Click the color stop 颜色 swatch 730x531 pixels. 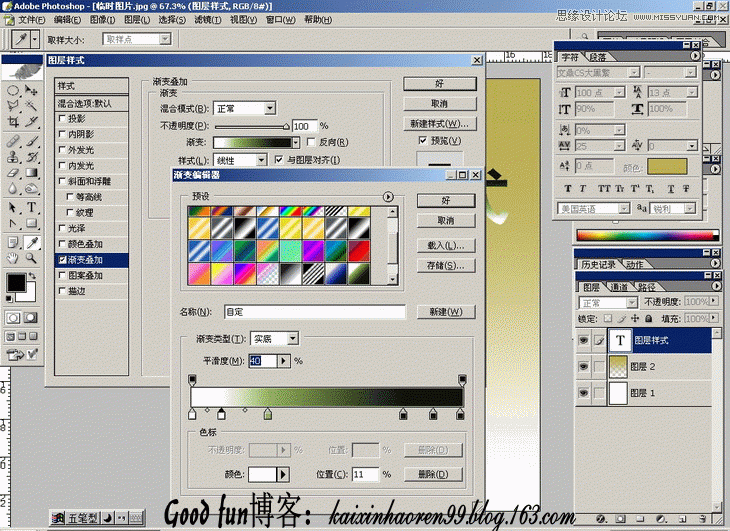pyautogui.click(x=263, y=474)
